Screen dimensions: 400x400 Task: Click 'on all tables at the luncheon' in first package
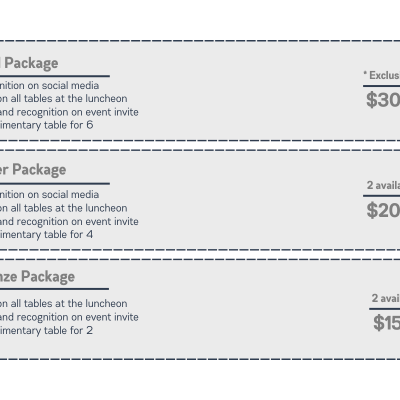64,99
